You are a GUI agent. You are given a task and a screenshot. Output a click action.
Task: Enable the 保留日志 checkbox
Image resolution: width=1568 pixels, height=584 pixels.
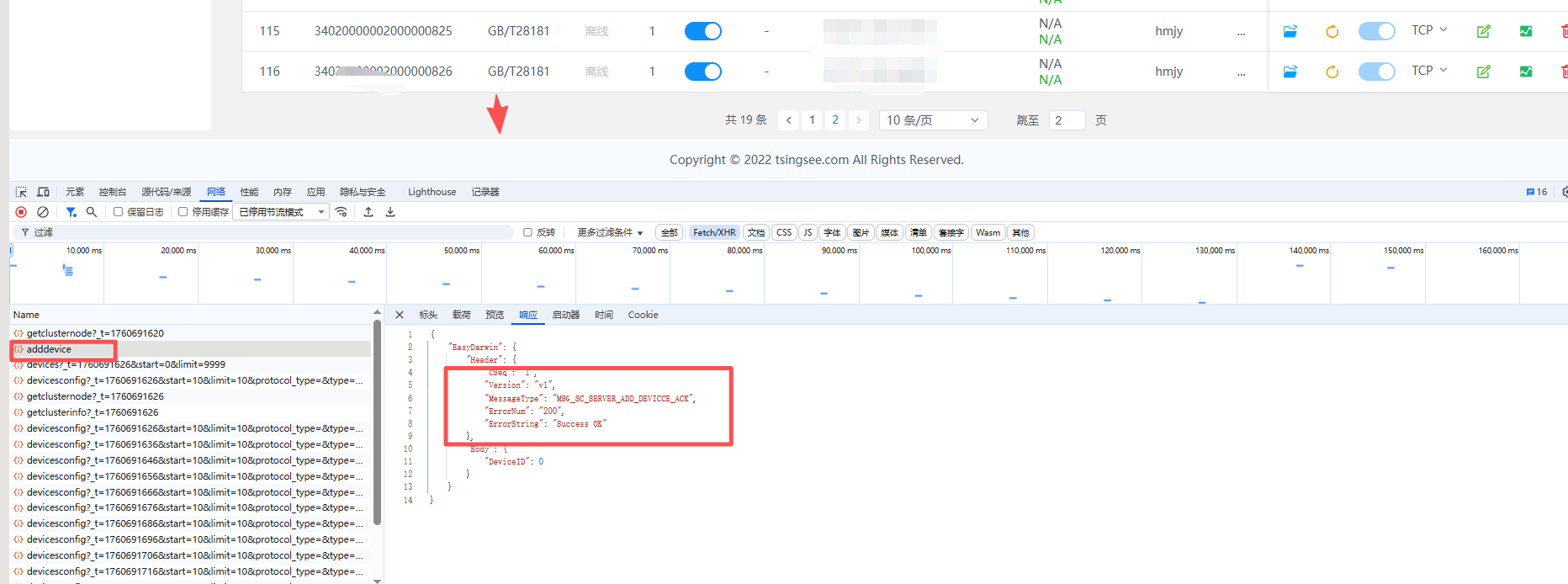coord(119,212)
